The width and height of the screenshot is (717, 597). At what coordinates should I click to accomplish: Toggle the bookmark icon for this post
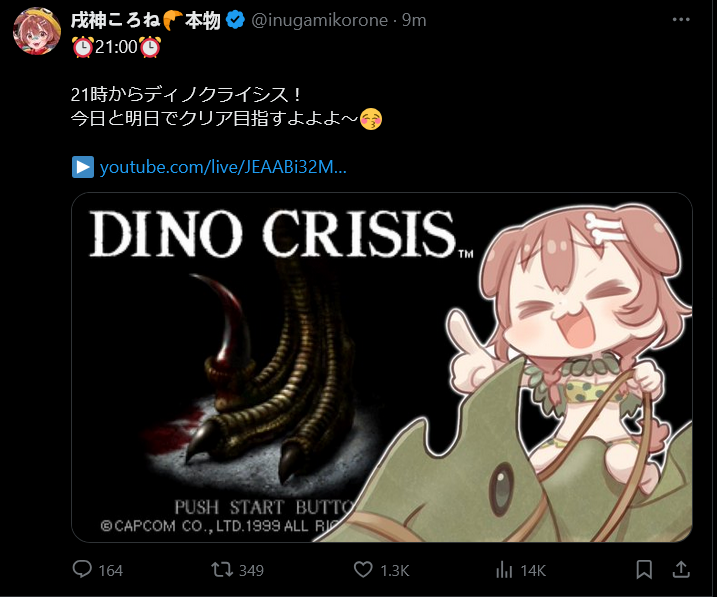coord(644,570)
